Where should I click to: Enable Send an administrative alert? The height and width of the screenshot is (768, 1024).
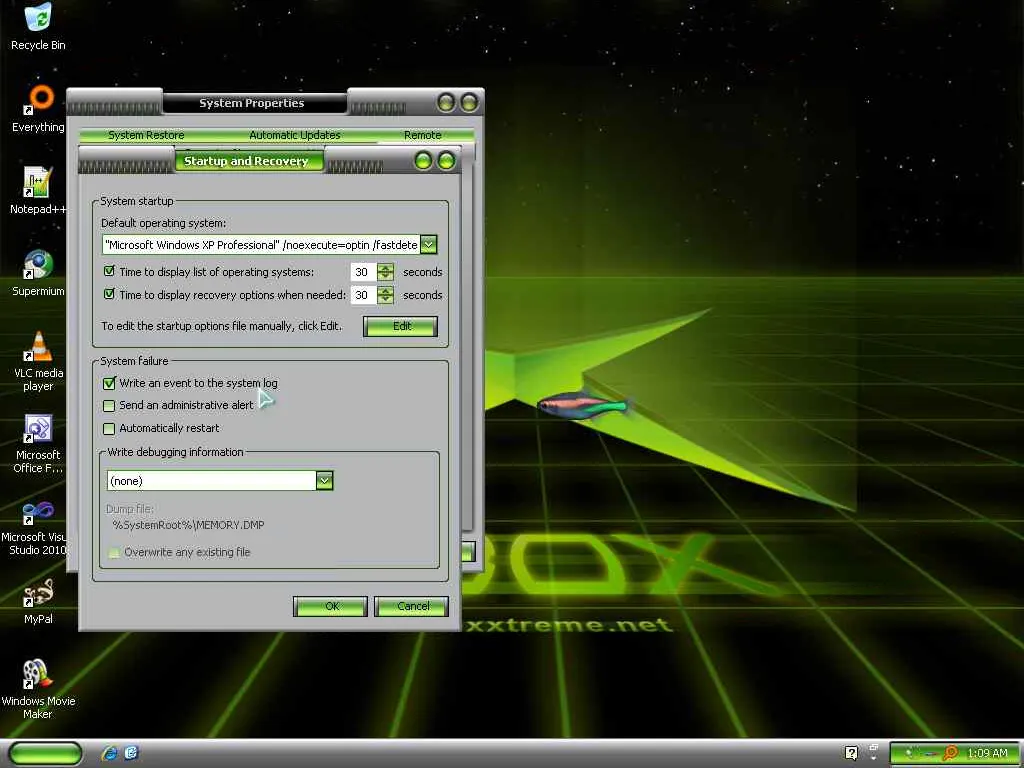[x=110, y=406]
